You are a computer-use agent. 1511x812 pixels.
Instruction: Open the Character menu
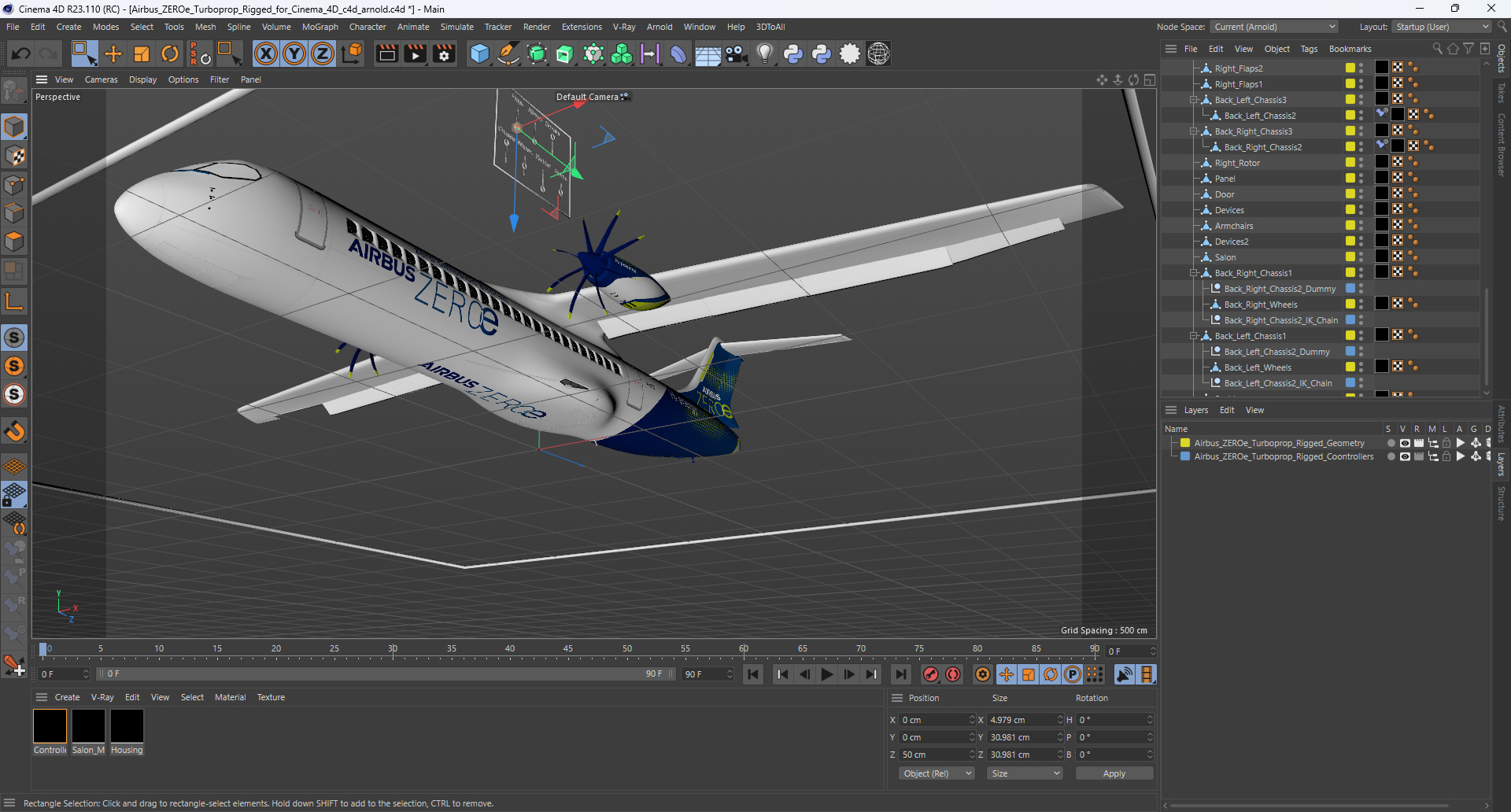(368, 27)
